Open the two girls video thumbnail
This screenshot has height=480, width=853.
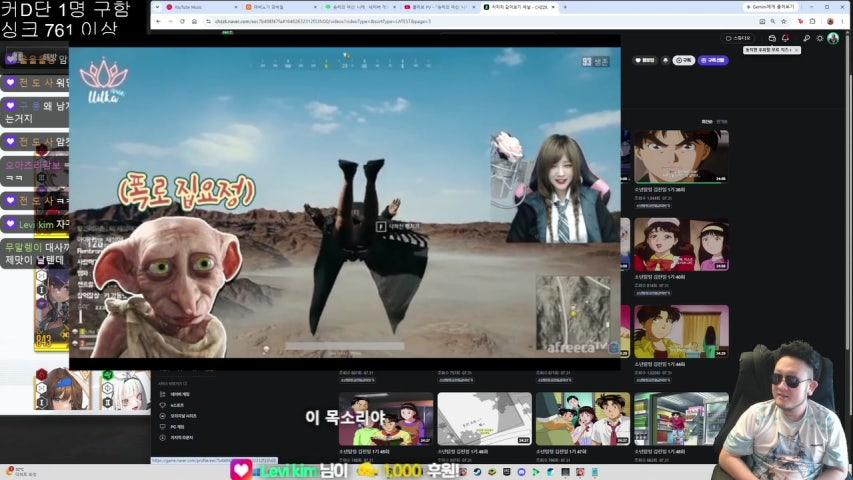pyautogui.click(x=681, y=244)
